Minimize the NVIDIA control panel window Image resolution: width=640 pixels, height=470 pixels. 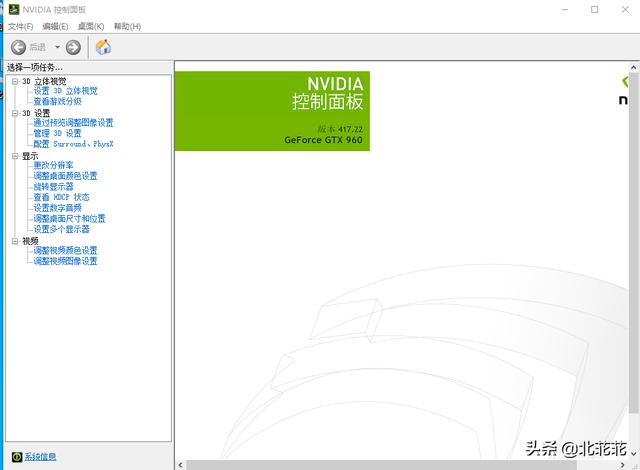(565, 9)
